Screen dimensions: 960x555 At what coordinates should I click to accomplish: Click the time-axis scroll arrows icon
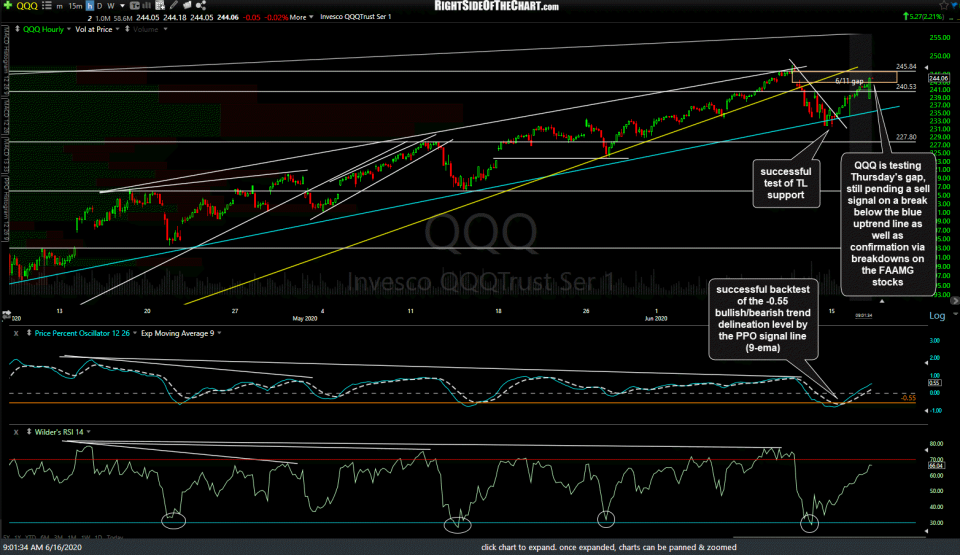pos(7,314)
